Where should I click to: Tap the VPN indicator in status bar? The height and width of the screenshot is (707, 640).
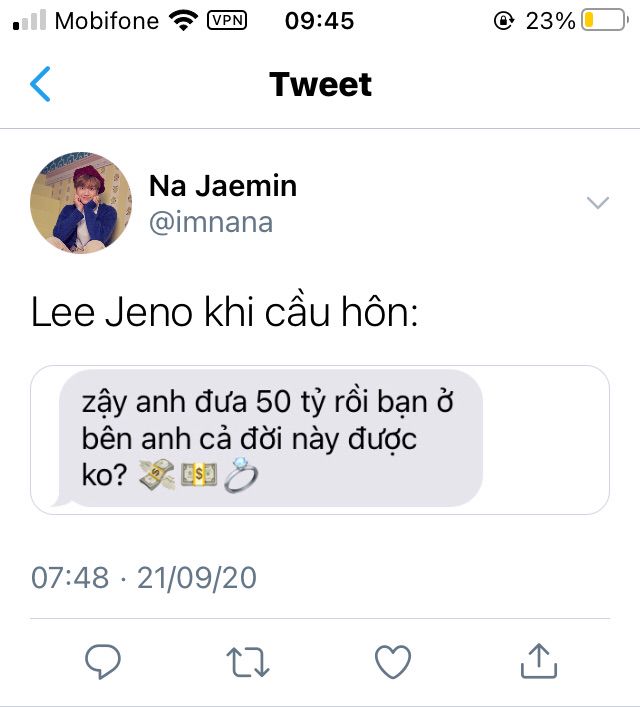tap(226, 20)
